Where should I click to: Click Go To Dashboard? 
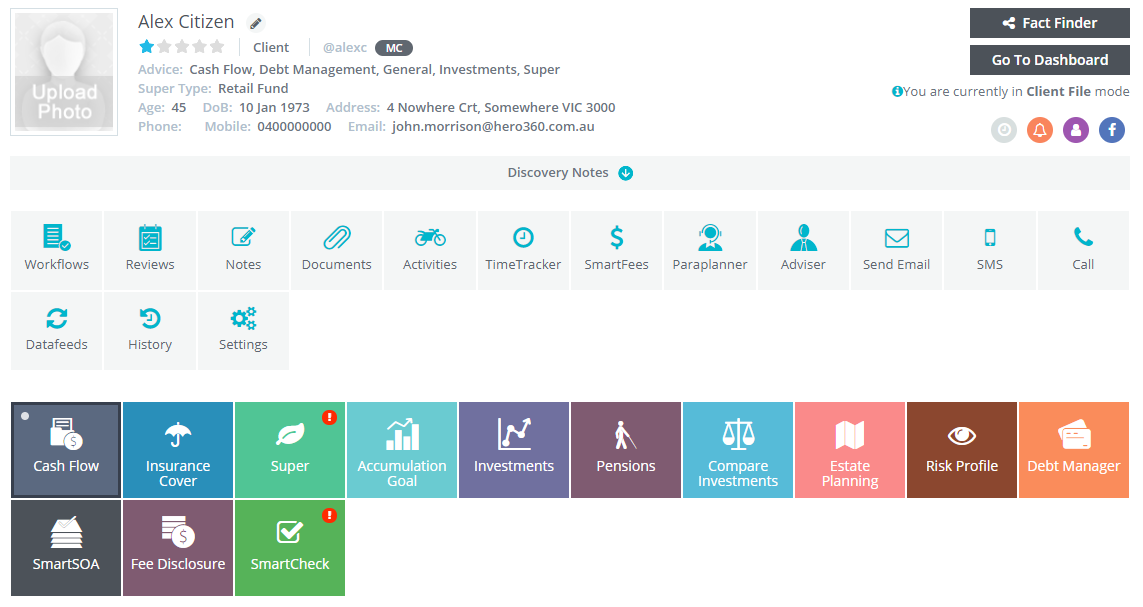(1049, 60)
